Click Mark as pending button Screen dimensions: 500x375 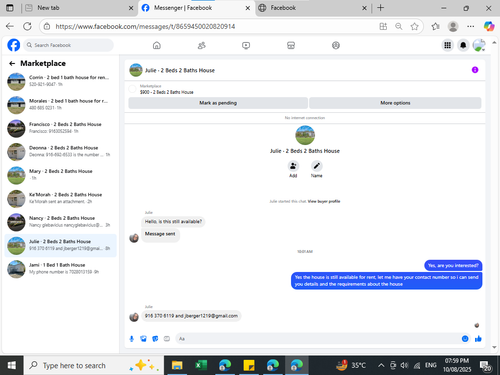[218, 103]
